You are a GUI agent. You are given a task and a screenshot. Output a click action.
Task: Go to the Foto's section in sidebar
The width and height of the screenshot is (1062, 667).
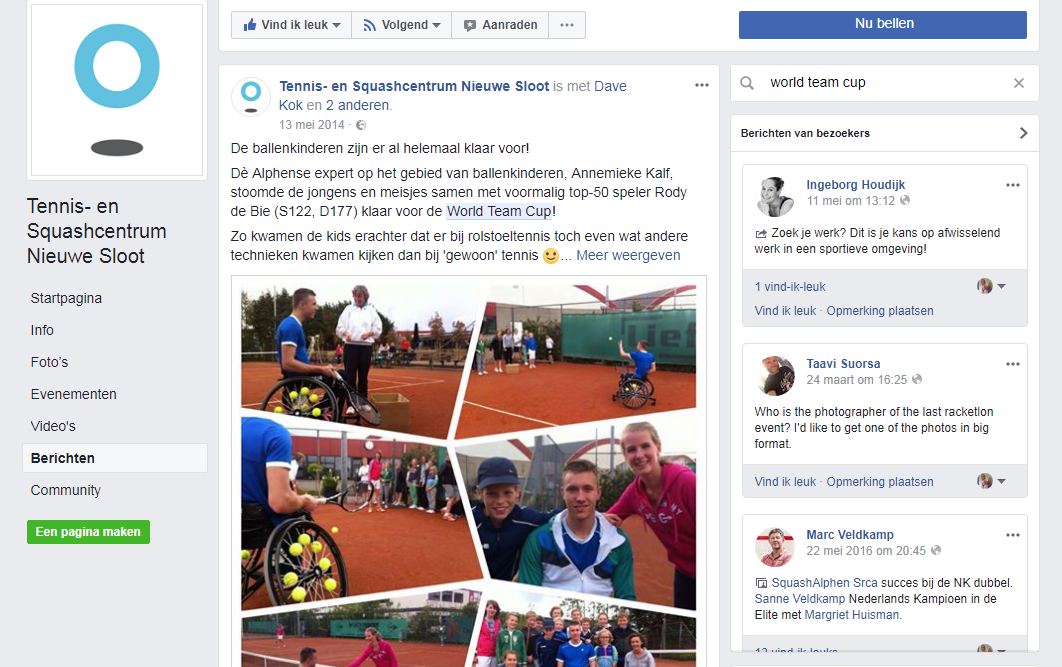pyautogui.click(x=49, y=362)
